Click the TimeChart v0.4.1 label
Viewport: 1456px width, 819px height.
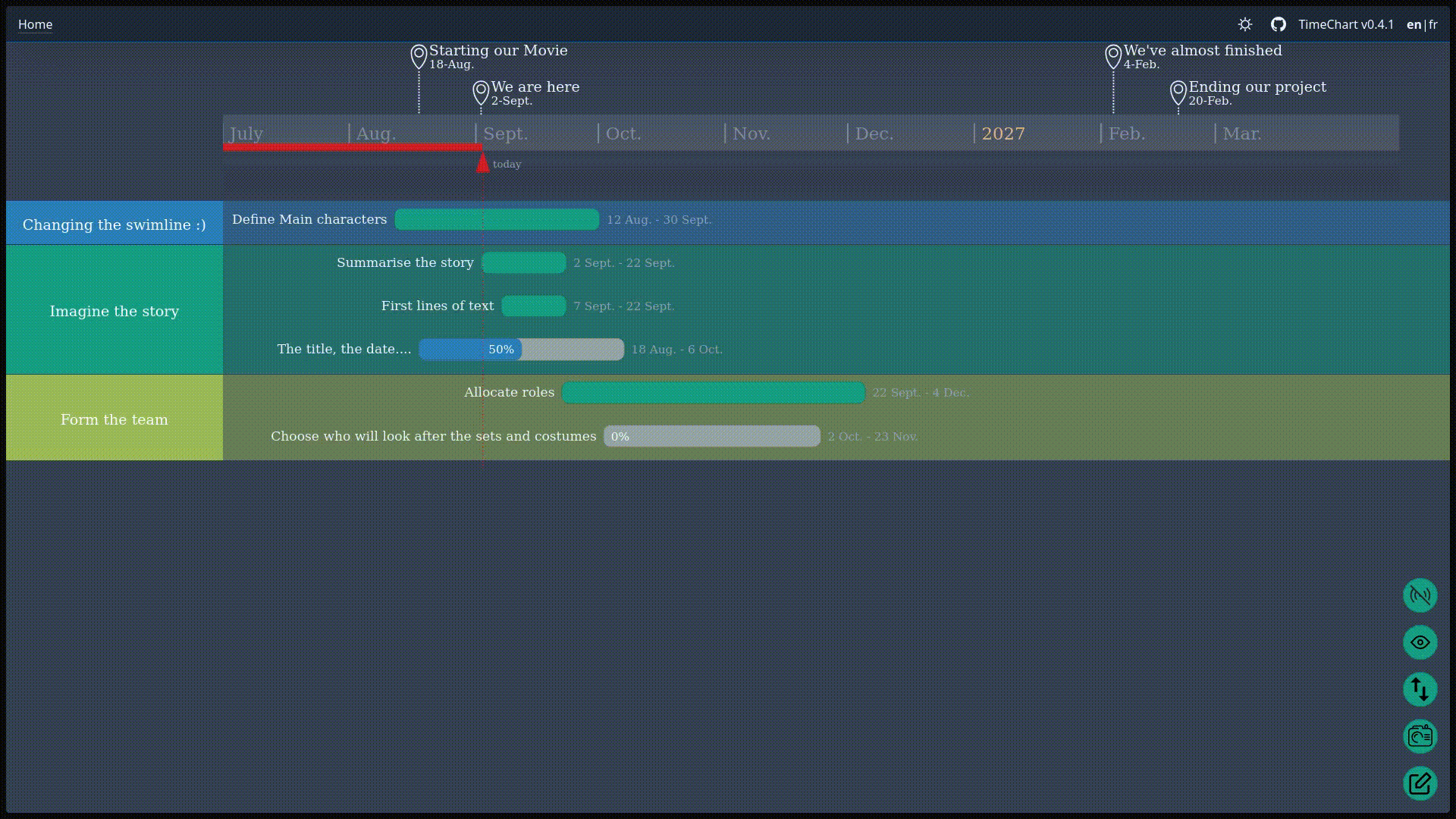1346,24
